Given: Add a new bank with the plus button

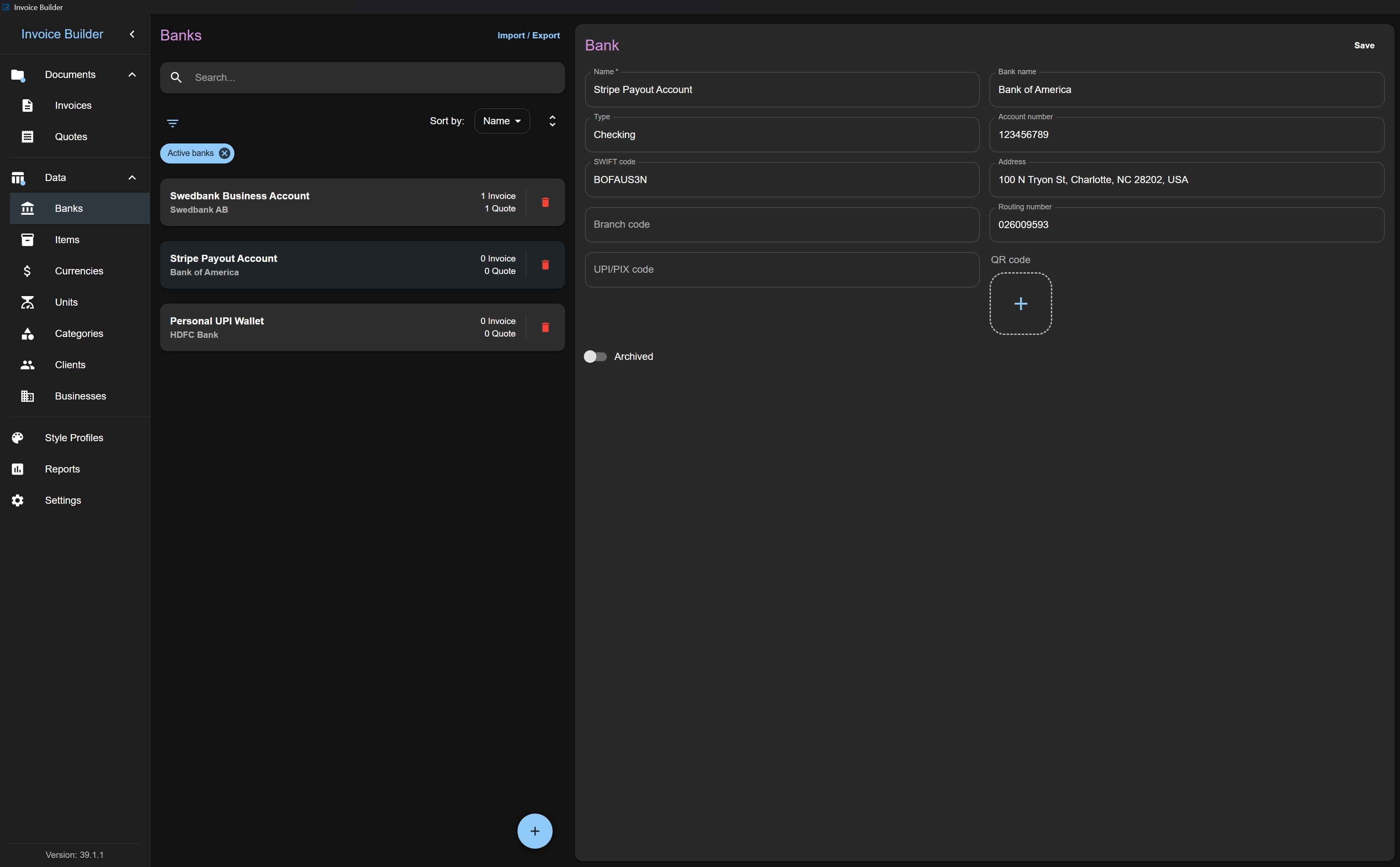Looking at the screenshot, I should [534, 831].
